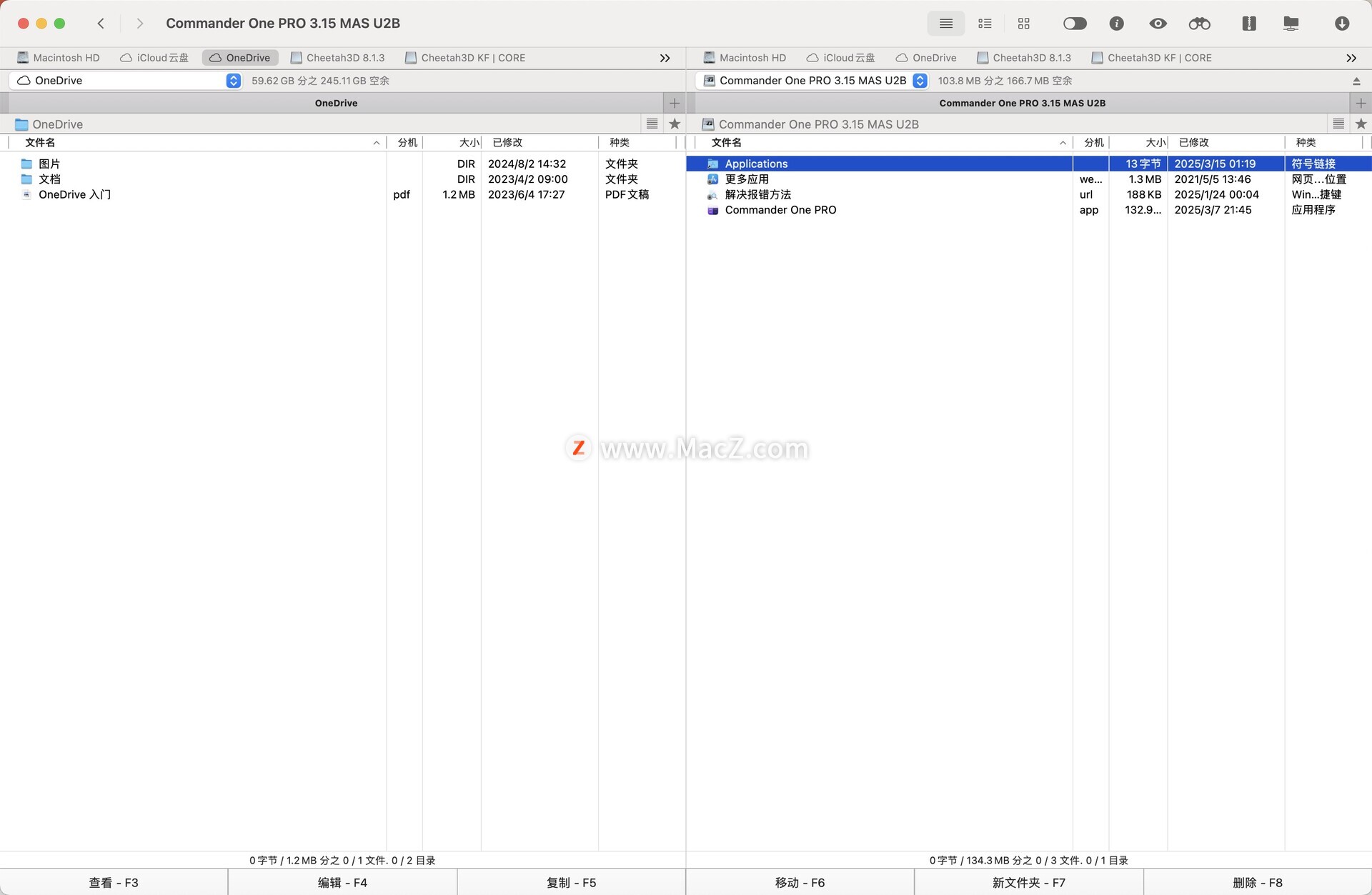Go back with the left chevron
Screen dimensions: 1372x895
tap(101, 24)
